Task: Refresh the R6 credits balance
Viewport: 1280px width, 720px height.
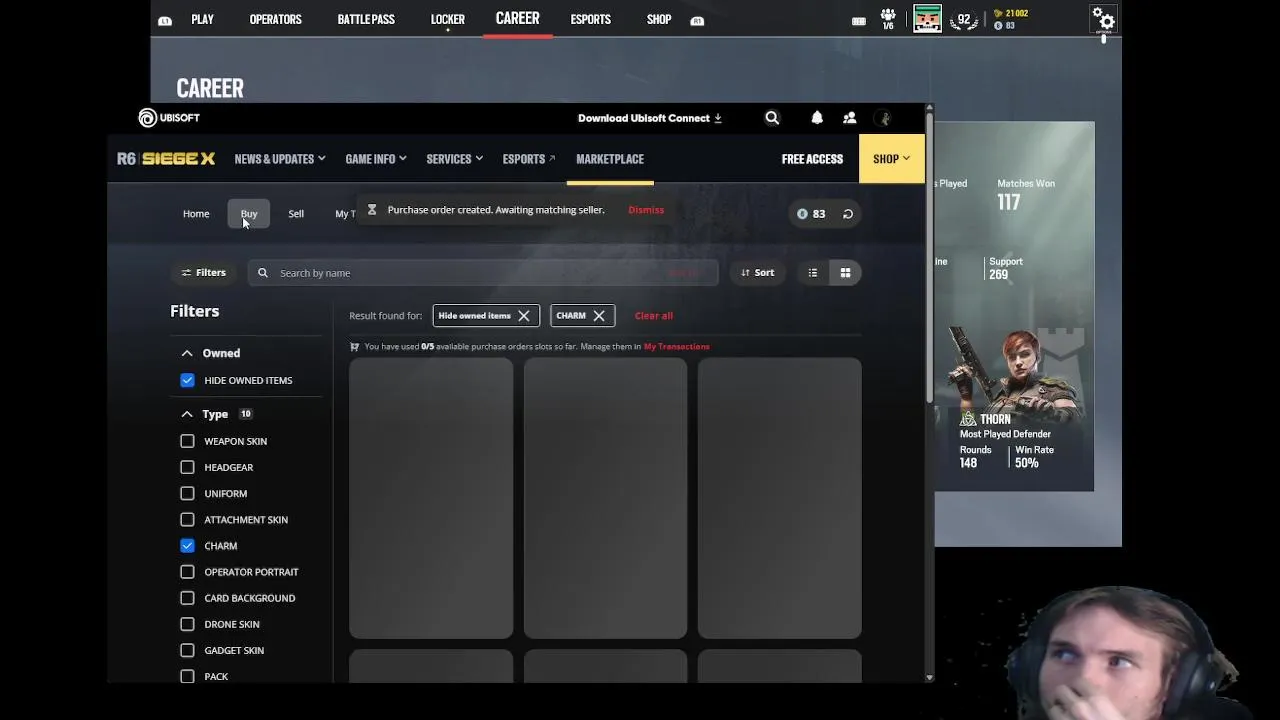Action: coord(847,214)
